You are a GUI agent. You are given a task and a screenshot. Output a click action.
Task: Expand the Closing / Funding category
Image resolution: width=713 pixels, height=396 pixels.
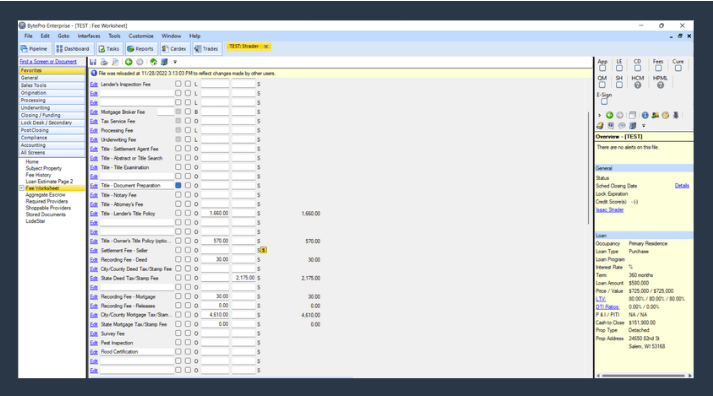(x=52, y=115)
